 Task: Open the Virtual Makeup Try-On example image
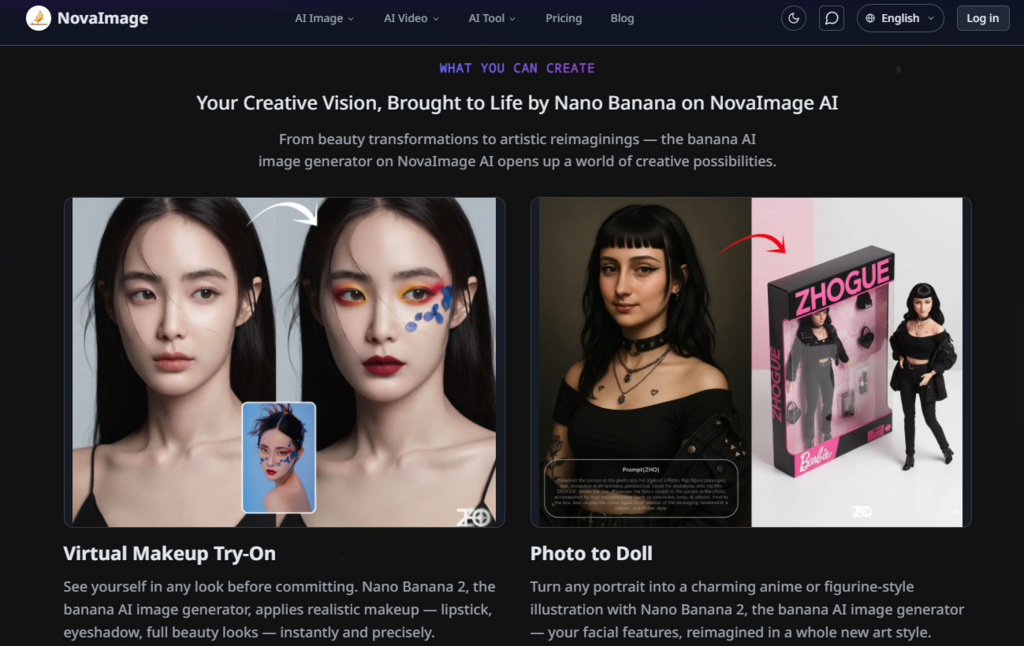pos(284,362)
